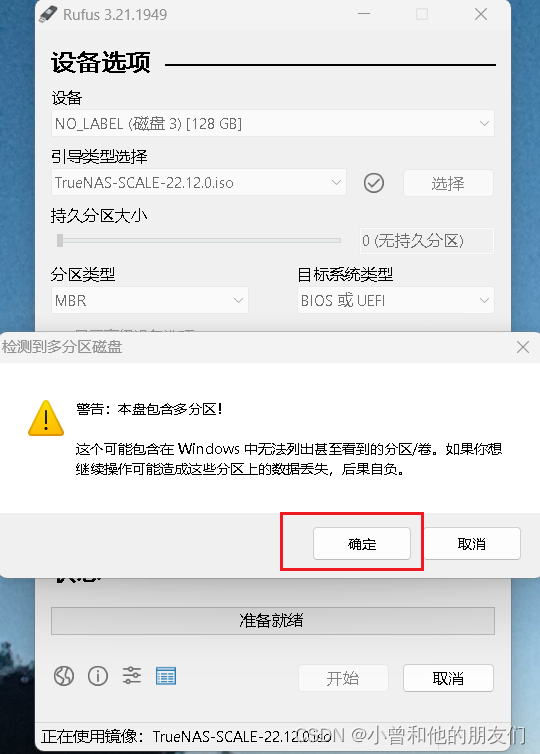This screenshot has height=754, width=540.
Task: Click the yellow warning triangle icon
Action: (x=46, y=419)
